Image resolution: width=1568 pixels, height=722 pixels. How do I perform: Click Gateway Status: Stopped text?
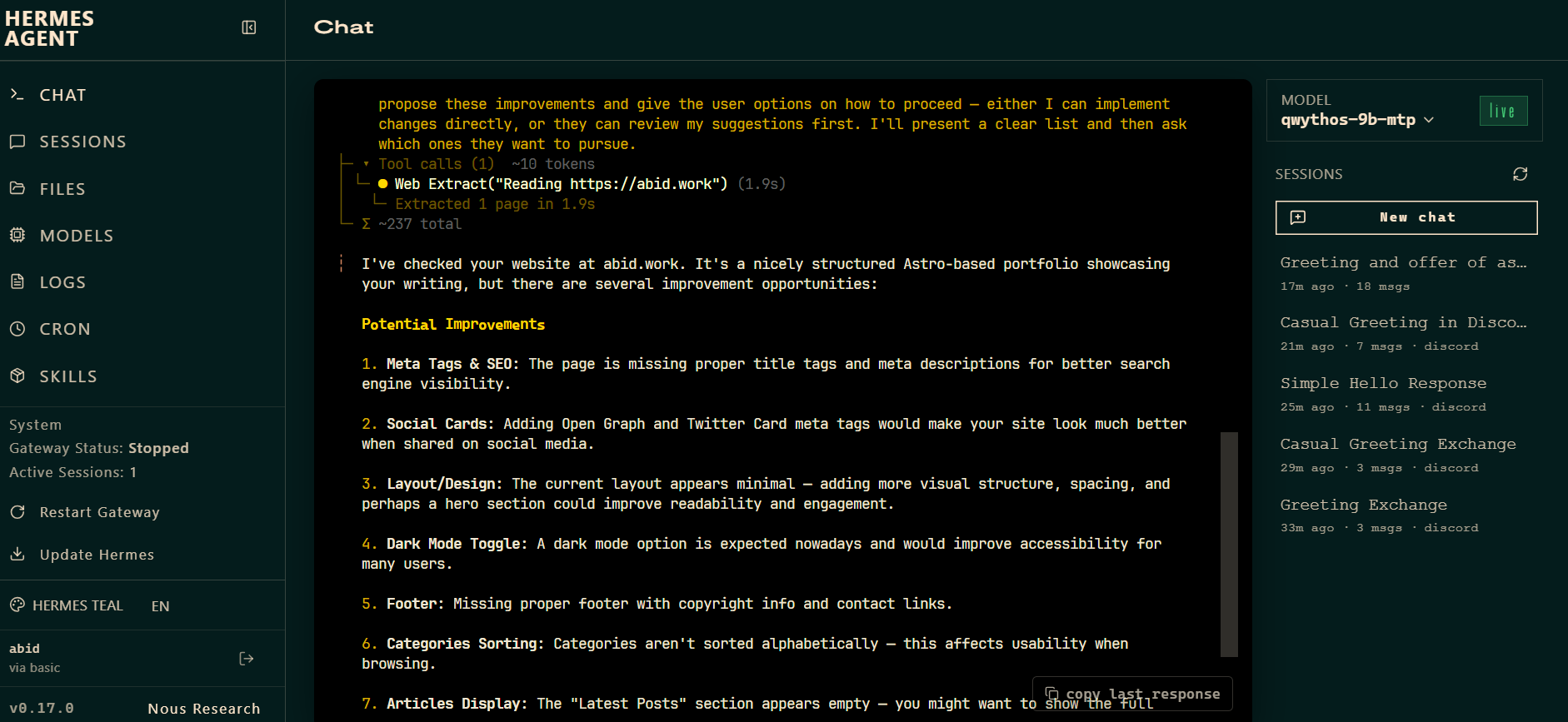pos(99,448)
